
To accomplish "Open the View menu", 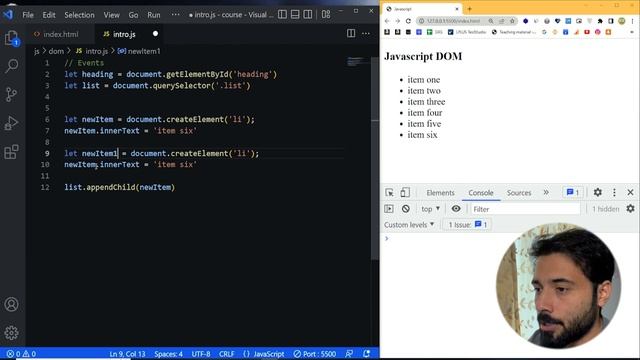I will 111,15.
